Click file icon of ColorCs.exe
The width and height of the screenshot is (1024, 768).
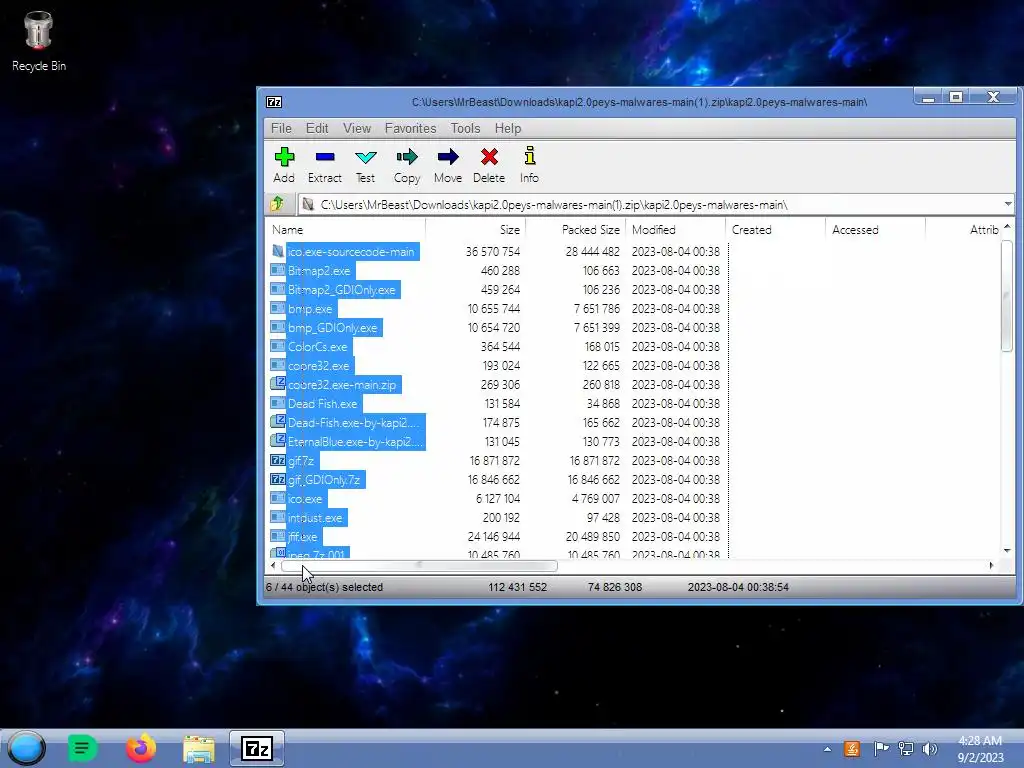(278, 346)
